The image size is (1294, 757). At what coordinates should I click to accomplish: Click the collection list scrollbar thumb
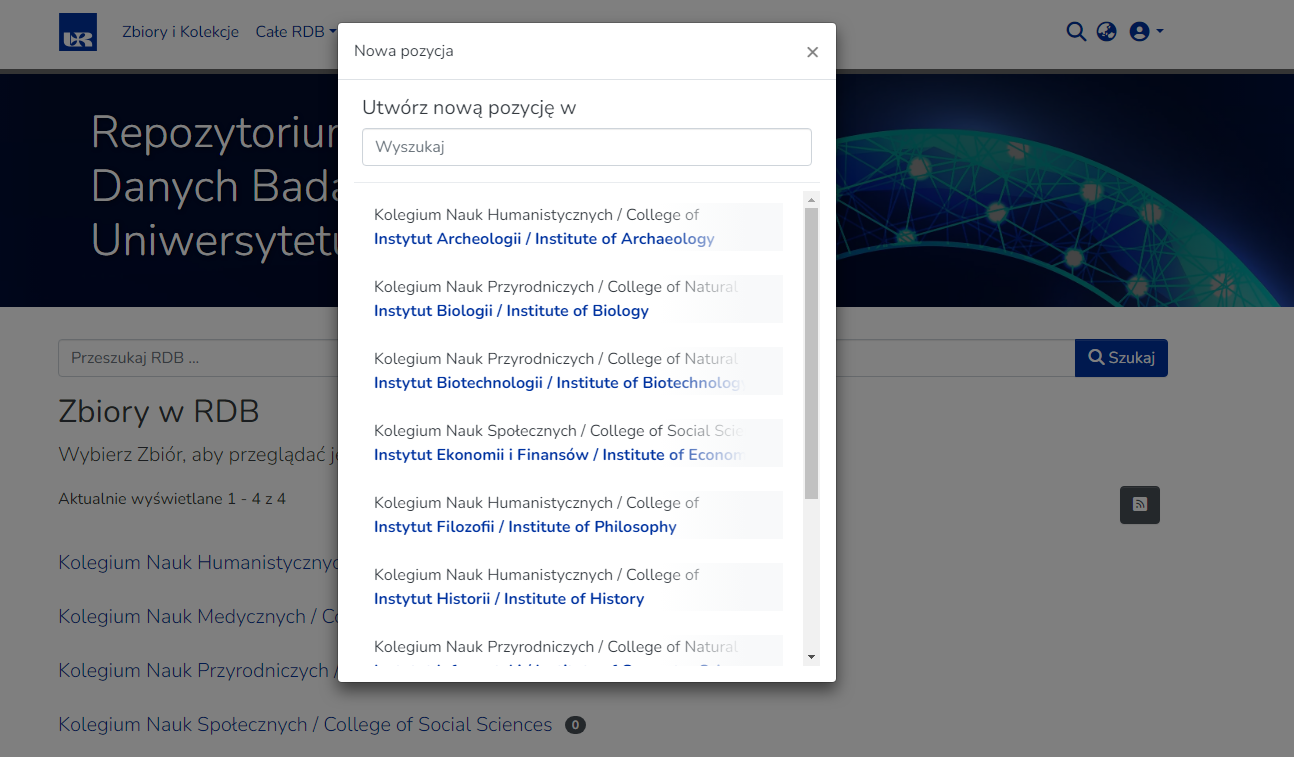(811, 350)
